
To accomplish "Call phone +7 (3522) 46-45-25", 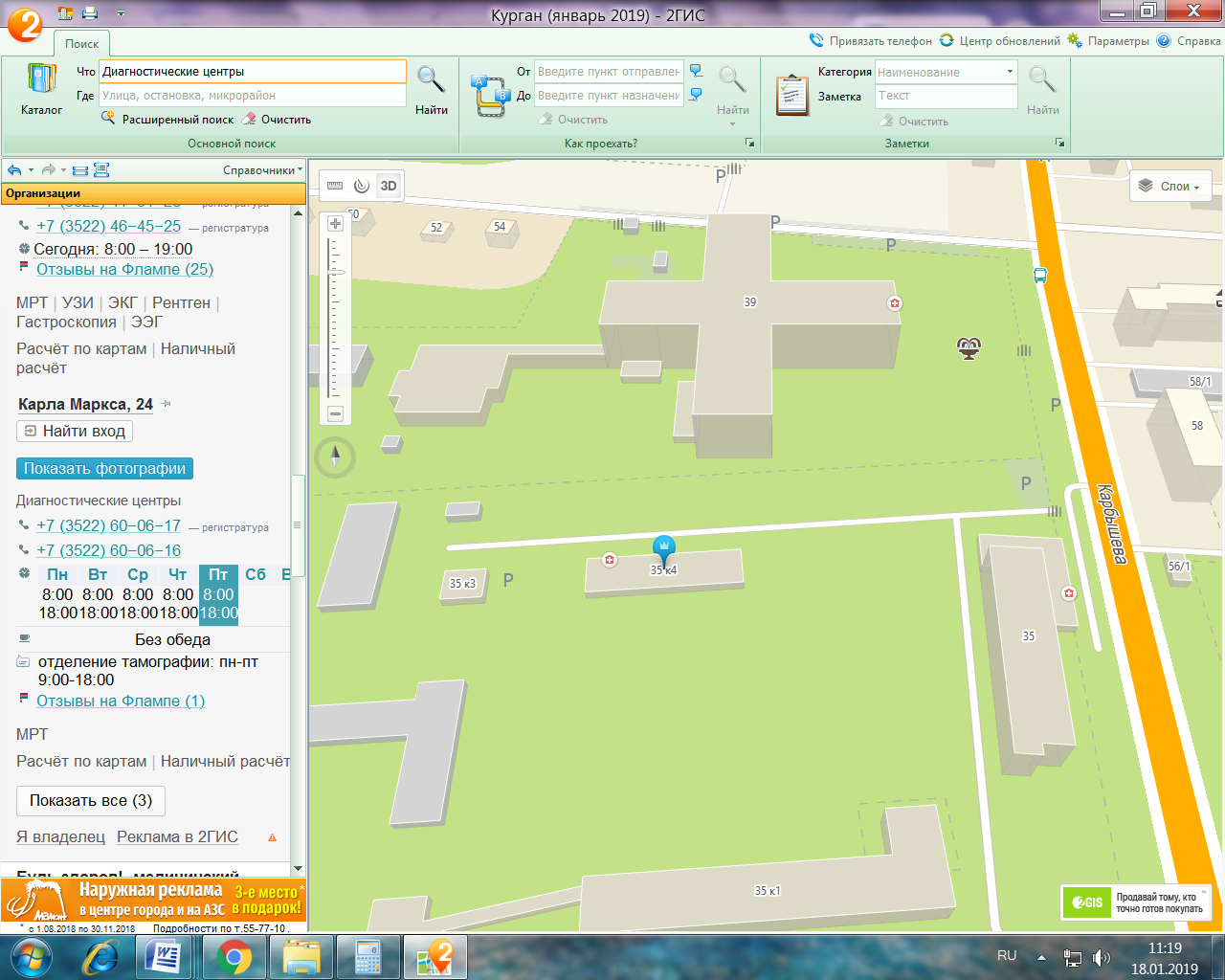I will (x=108, y=226).
